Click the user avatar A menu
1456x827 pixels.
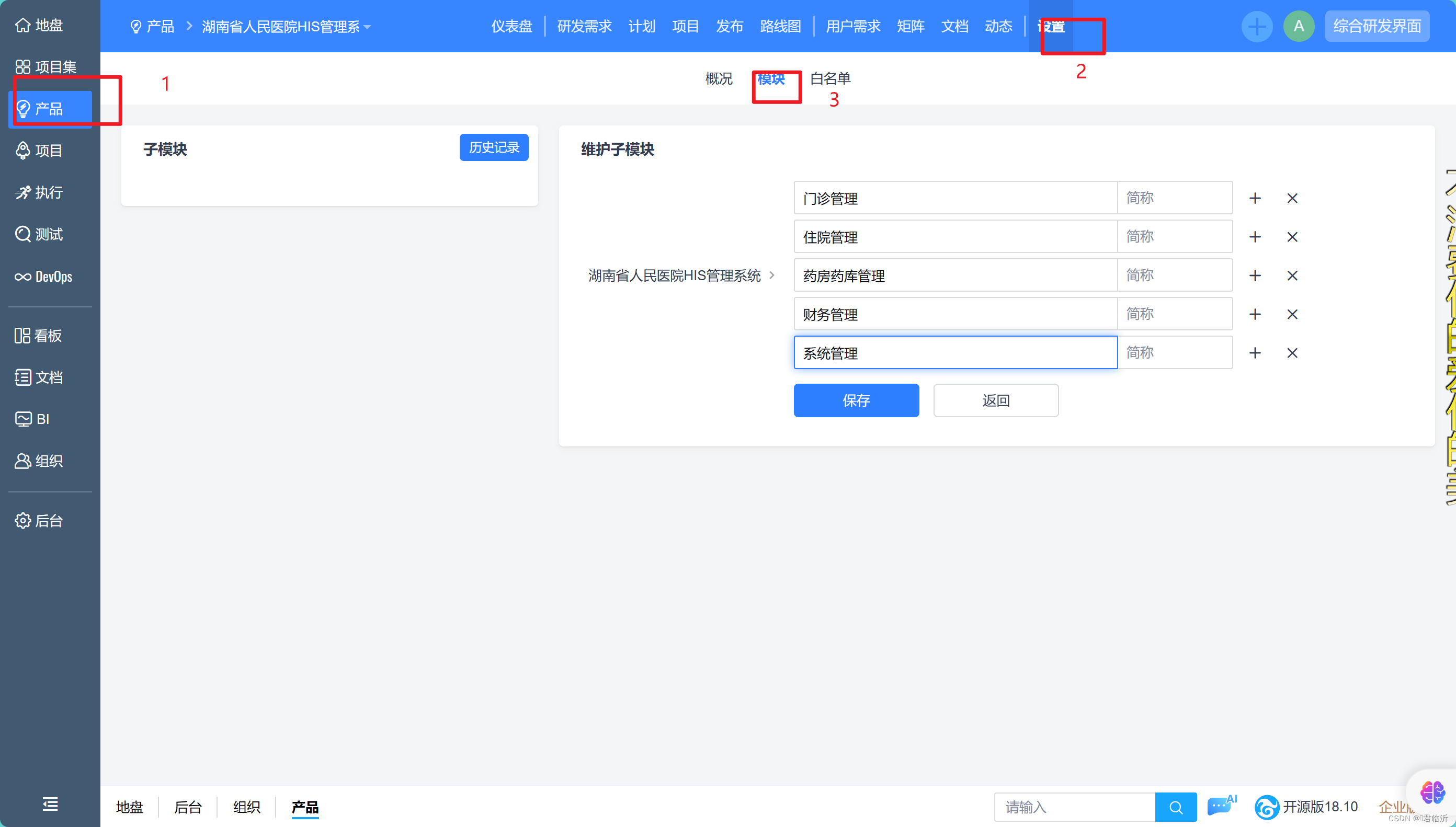pyautogui.click(x=1299, y=26)
